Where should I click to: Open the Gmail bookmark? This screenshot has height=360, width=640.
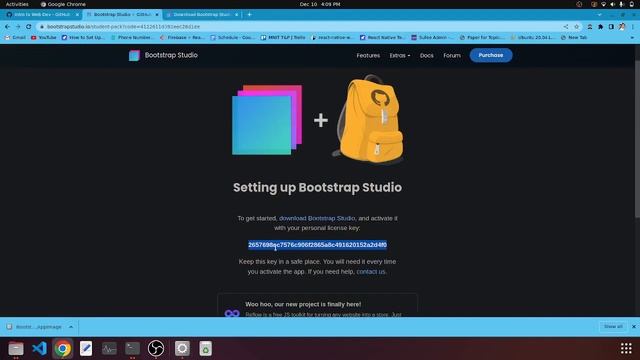coord(16,37)
